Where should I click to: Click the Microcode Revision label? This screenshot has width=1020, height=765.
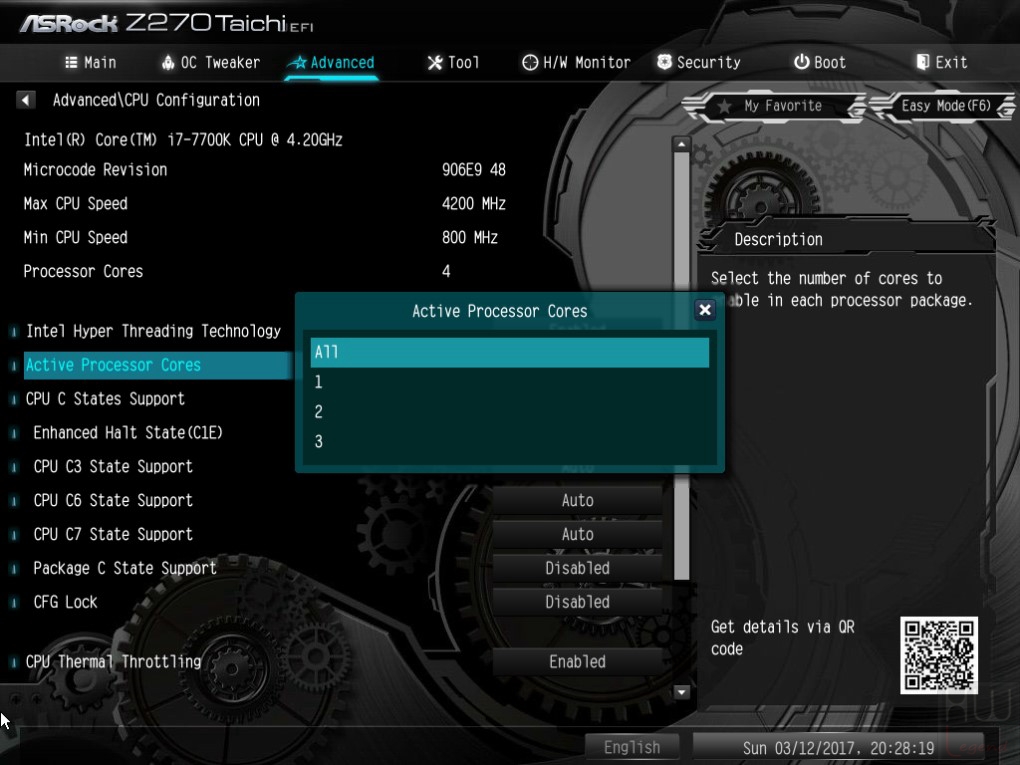pyautogui.click(x=96, y=170)
